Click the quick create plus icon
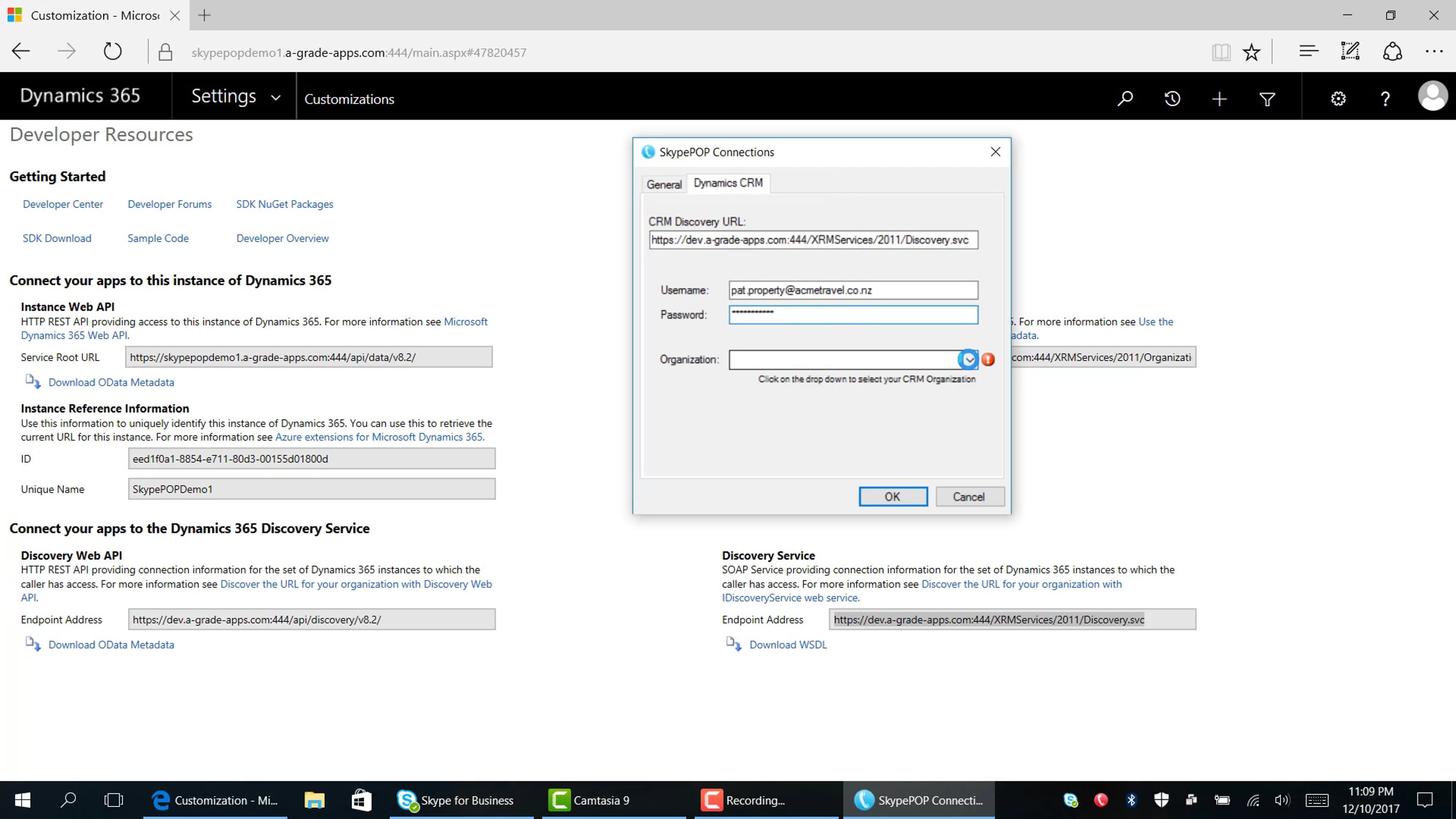This screenshot has height=819, width=1456. tap(1219, 98)
